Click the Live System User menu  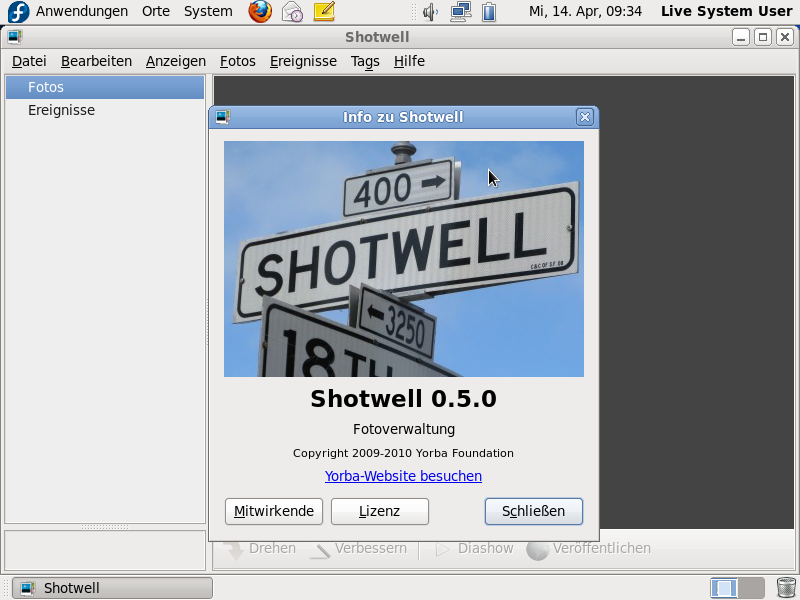coord(727,11)
